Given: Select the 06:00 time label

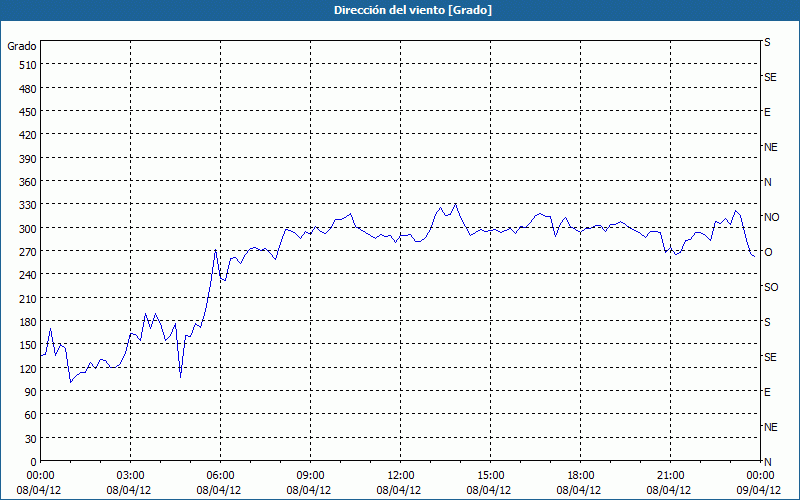Looking at the screenshot, I should point(220,476).
